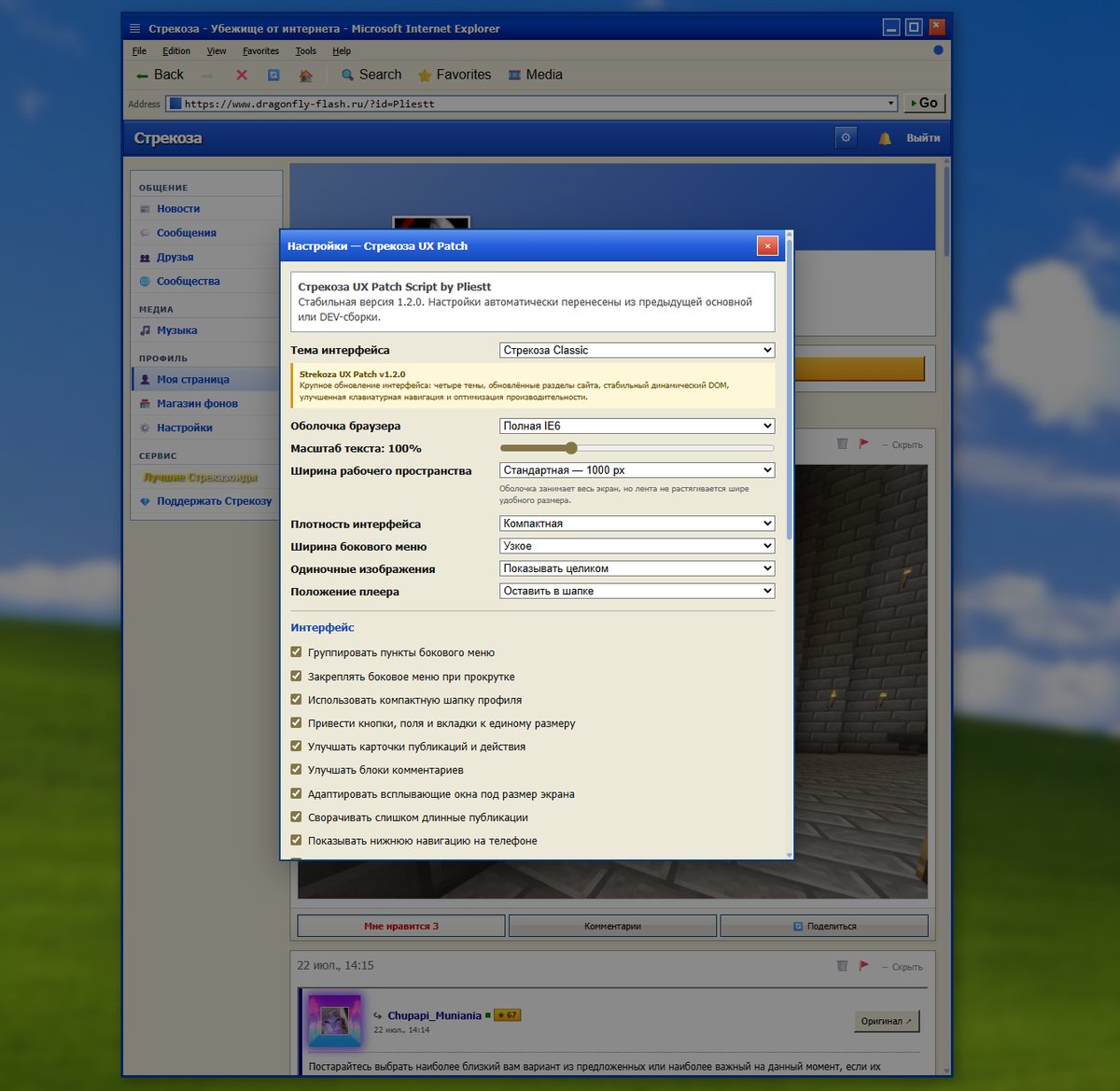Click the notification bell icon

coord(885,138)
